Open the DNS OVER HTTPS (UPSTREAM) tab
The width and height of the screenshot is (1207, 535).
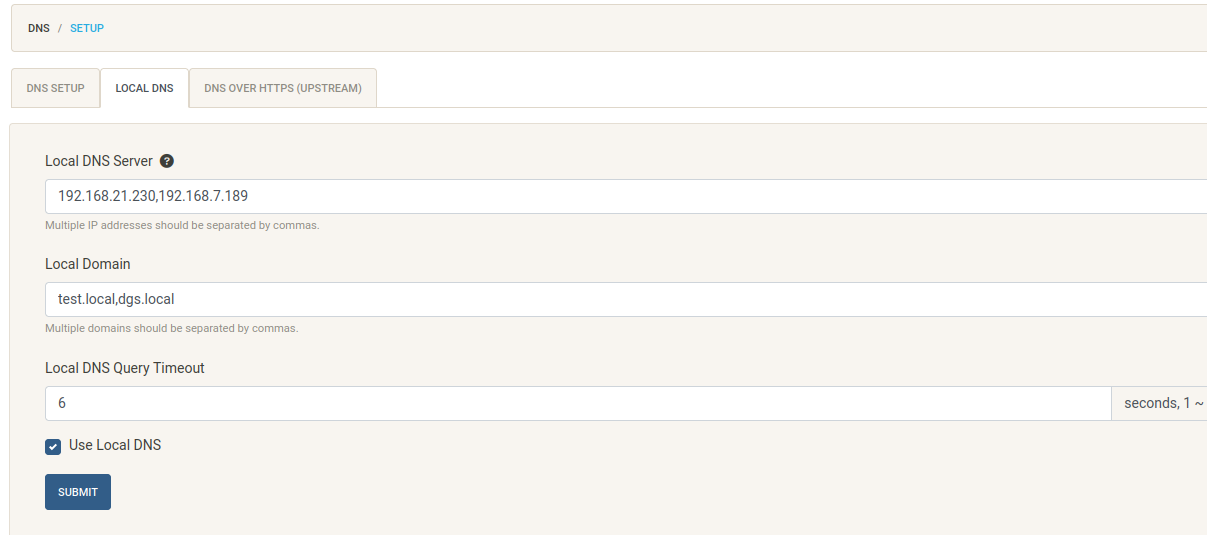pos(283,88)
